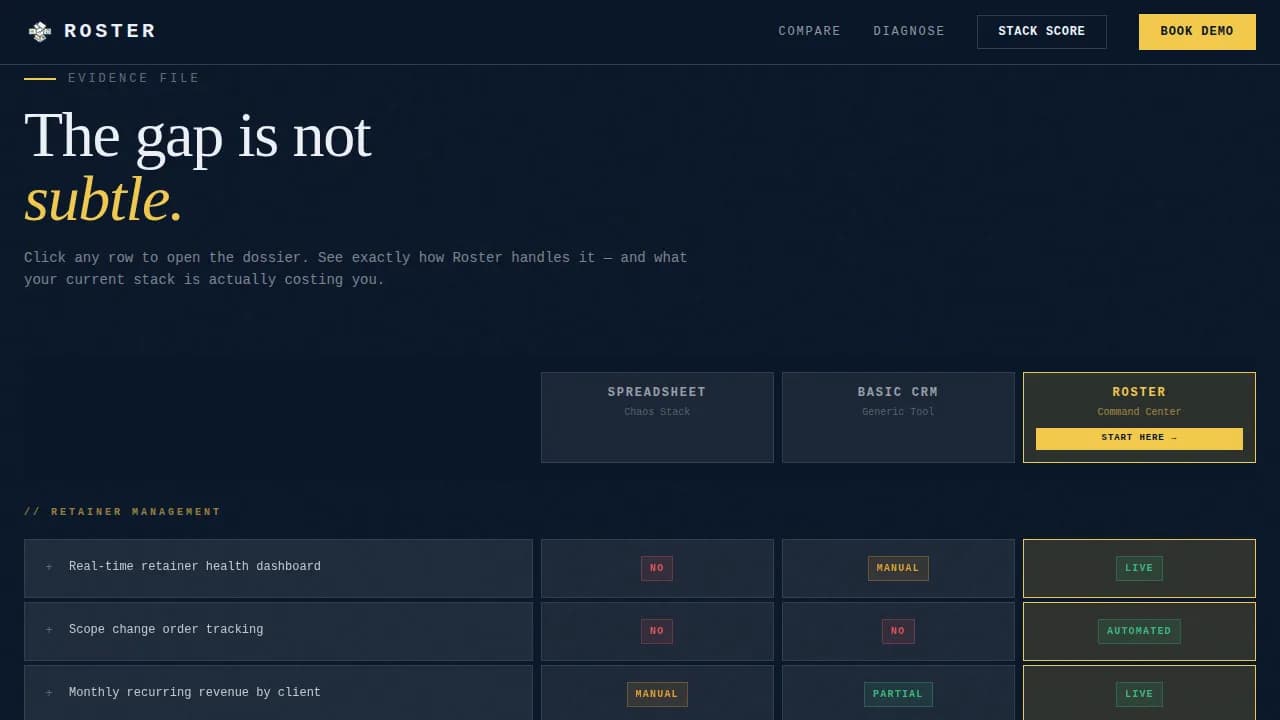Open the Compare nav link

click(x=809, y=31)
